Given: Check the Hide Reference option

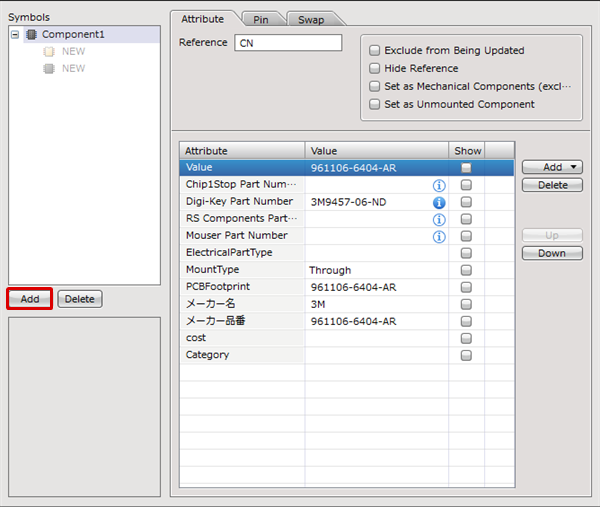Looking at the screenshot, I should click(375, 68).
